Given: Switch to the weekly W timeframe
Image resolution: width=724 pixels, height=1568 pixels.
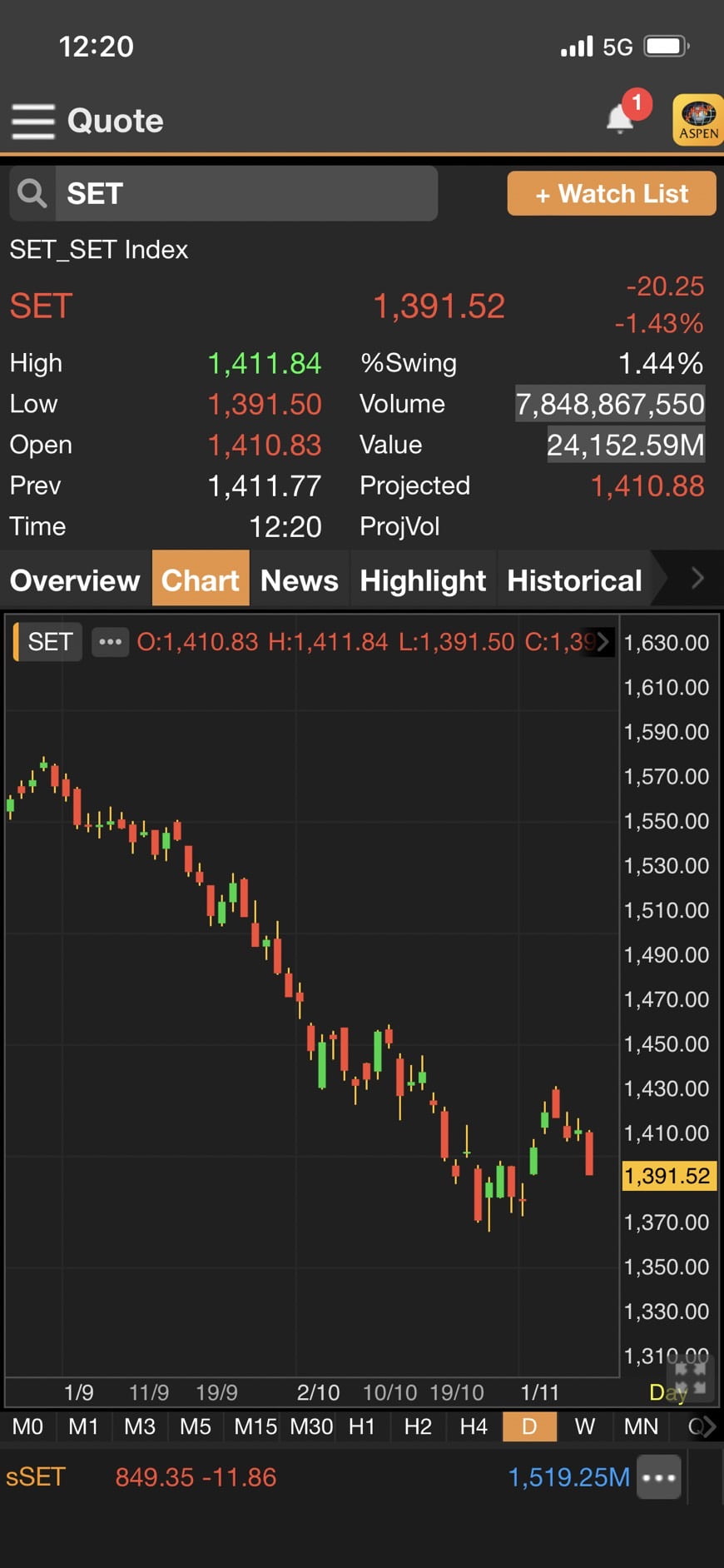Looking at the screenshot, I should coord(584,1426).
